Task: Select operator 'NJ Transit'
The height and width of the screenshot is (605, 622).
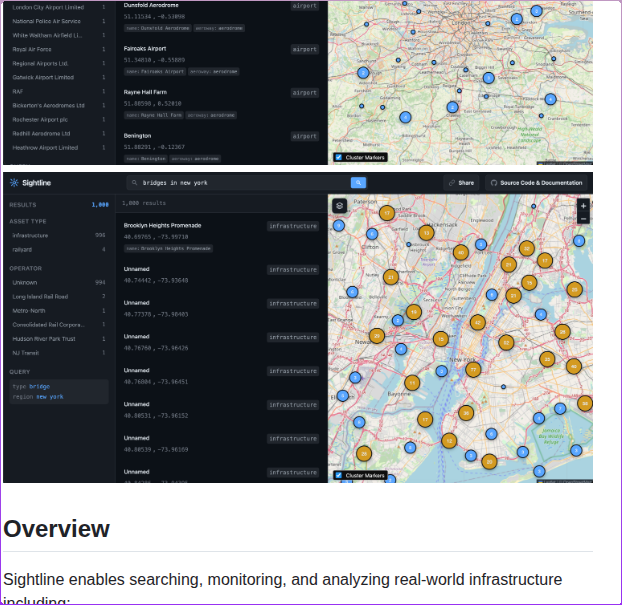Action: [59, 353]
